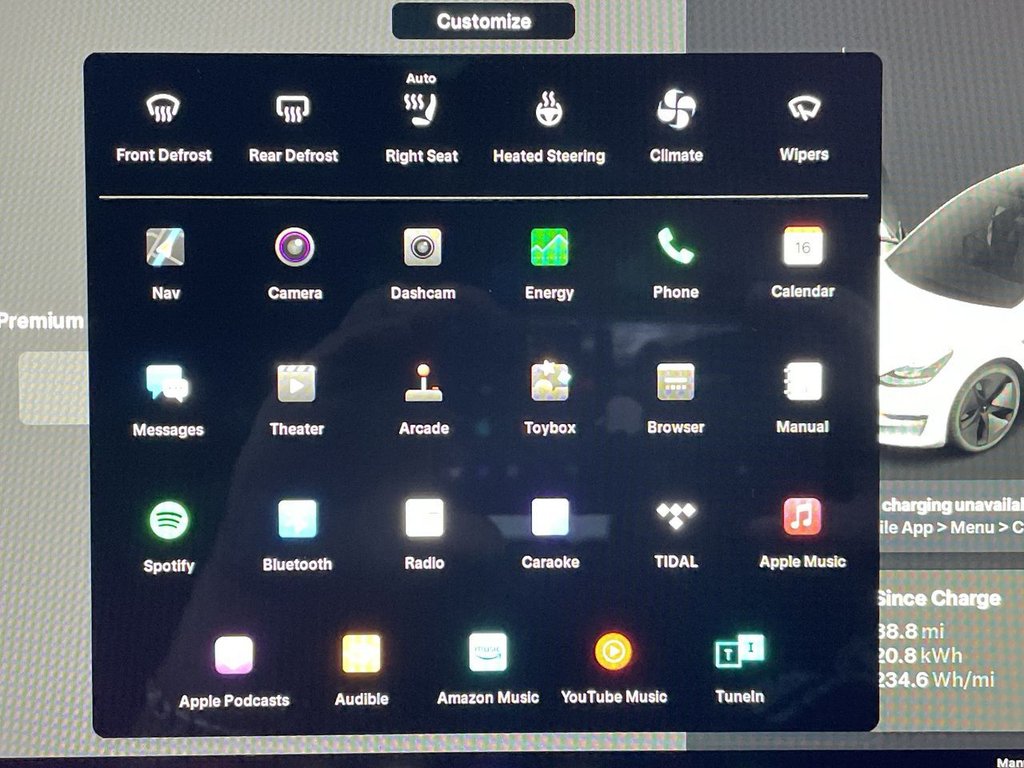Toggle the Rear Defrost control
1024x768 pixels.
293,110
